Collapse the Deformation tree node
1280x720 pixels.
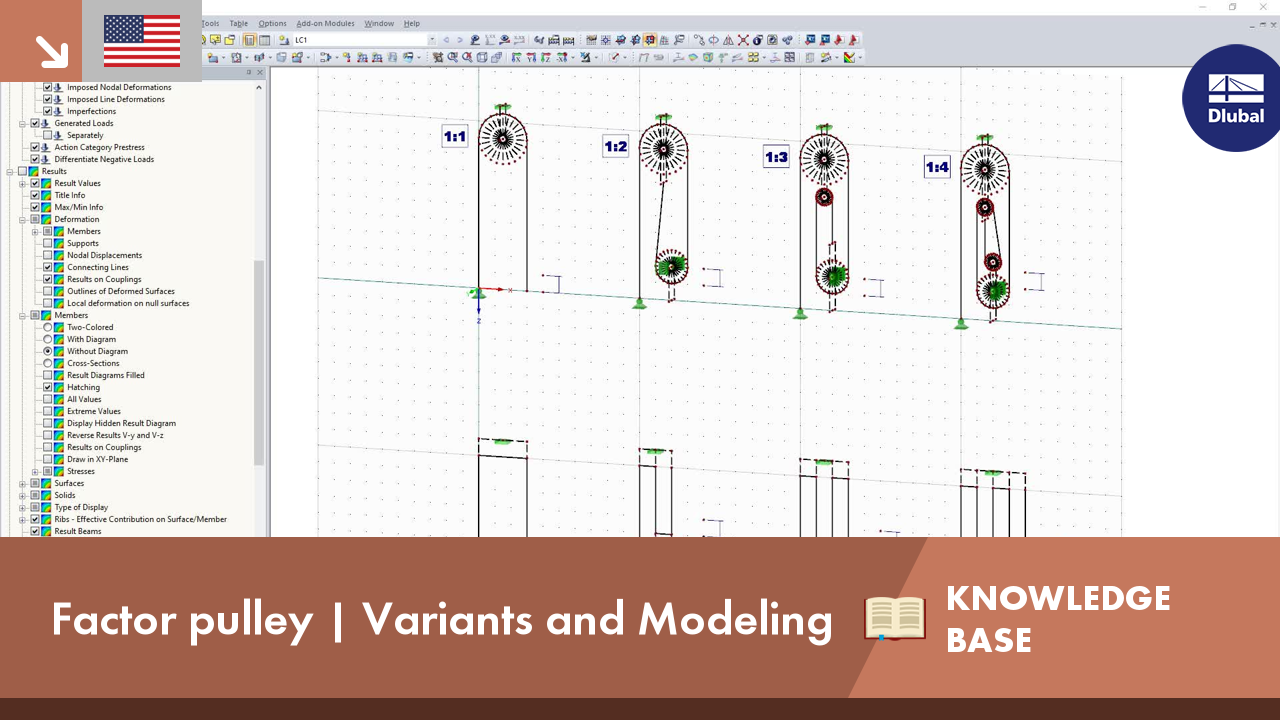point(22,219)
